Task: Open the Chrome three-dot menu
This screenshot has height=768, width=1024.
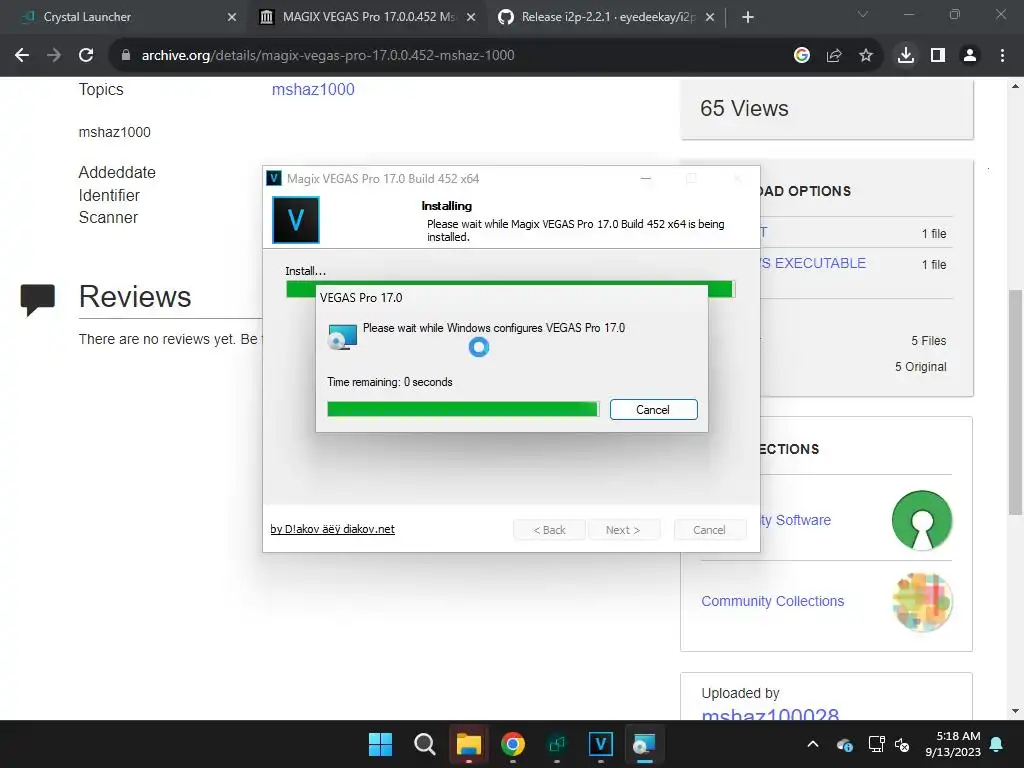Action: pos(1002,56)
